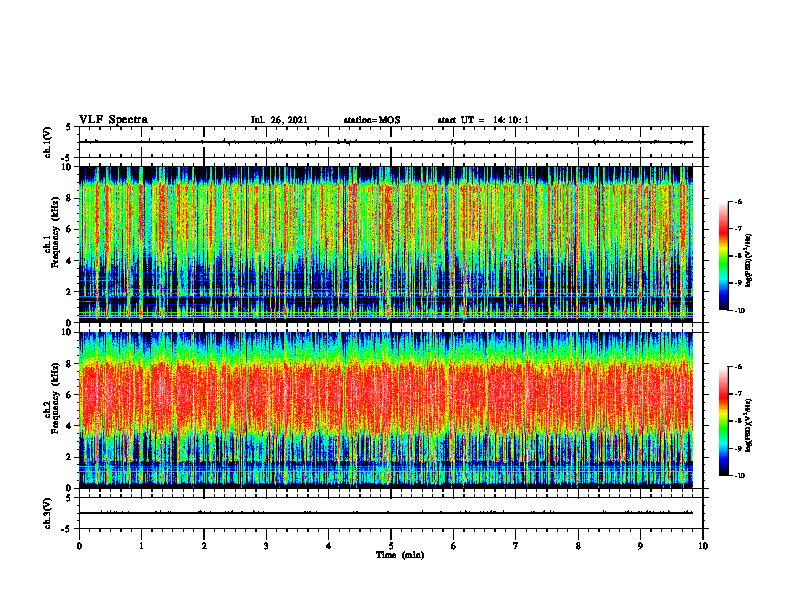Screen dimensions: 792x612
Task: Click the "ch.3(V)" waveform axis label
Action: pos(48,513)
